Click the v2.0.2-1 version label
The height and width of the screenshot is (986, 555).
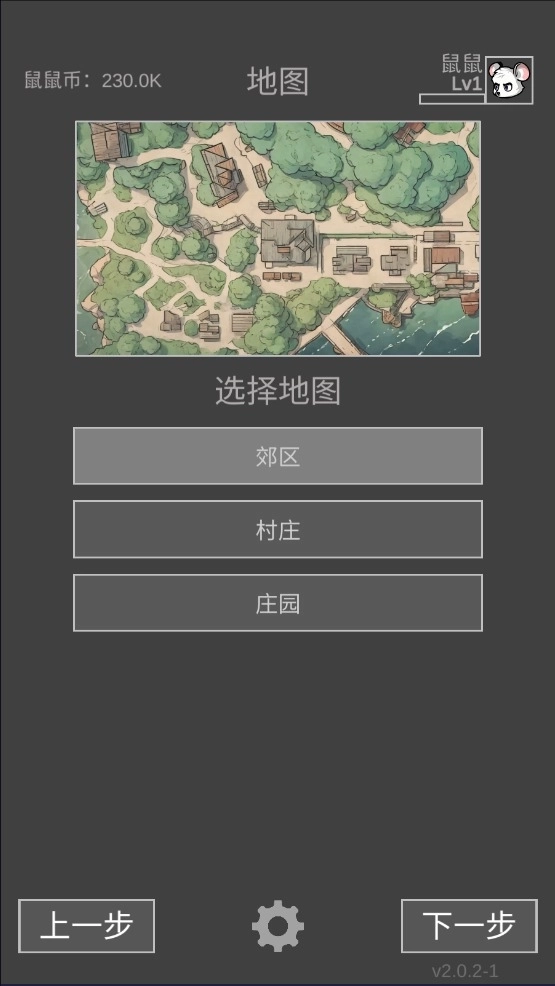[x=465, y=970]
